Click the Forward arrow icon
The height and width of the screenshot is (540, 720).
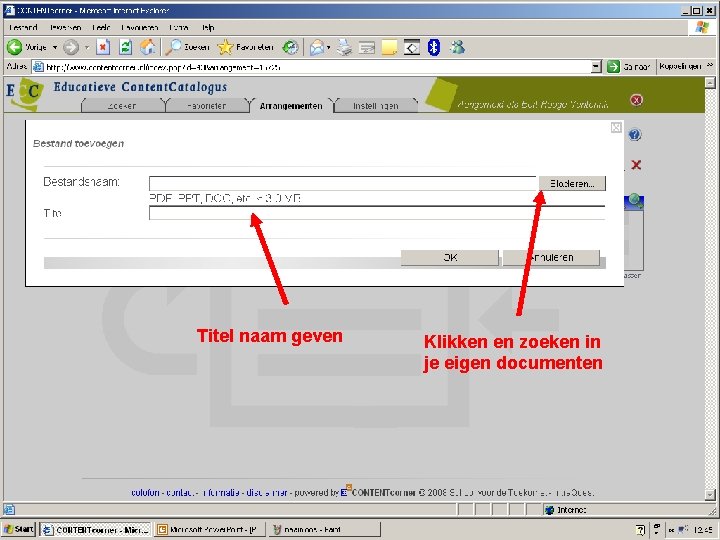click(x=71, y=47)
